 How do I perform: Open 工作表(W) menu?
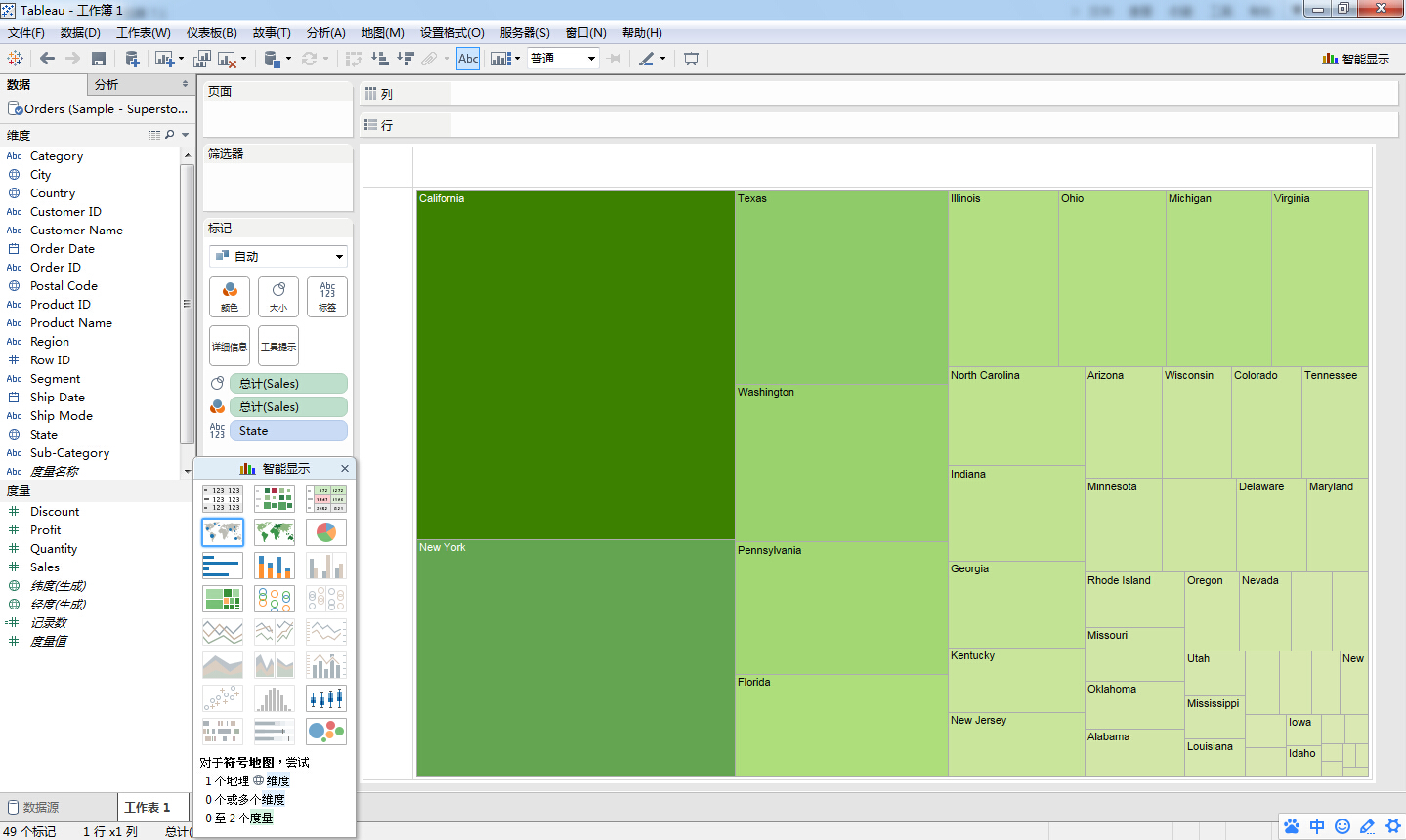(x=144, y=33)
